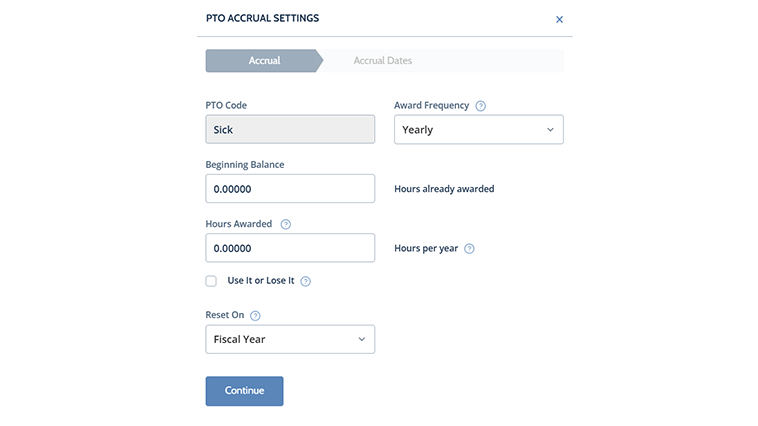Viewport: 758px width, 426px height.
Task: Click the "Hours per year" text label
Action: point(426,249)
